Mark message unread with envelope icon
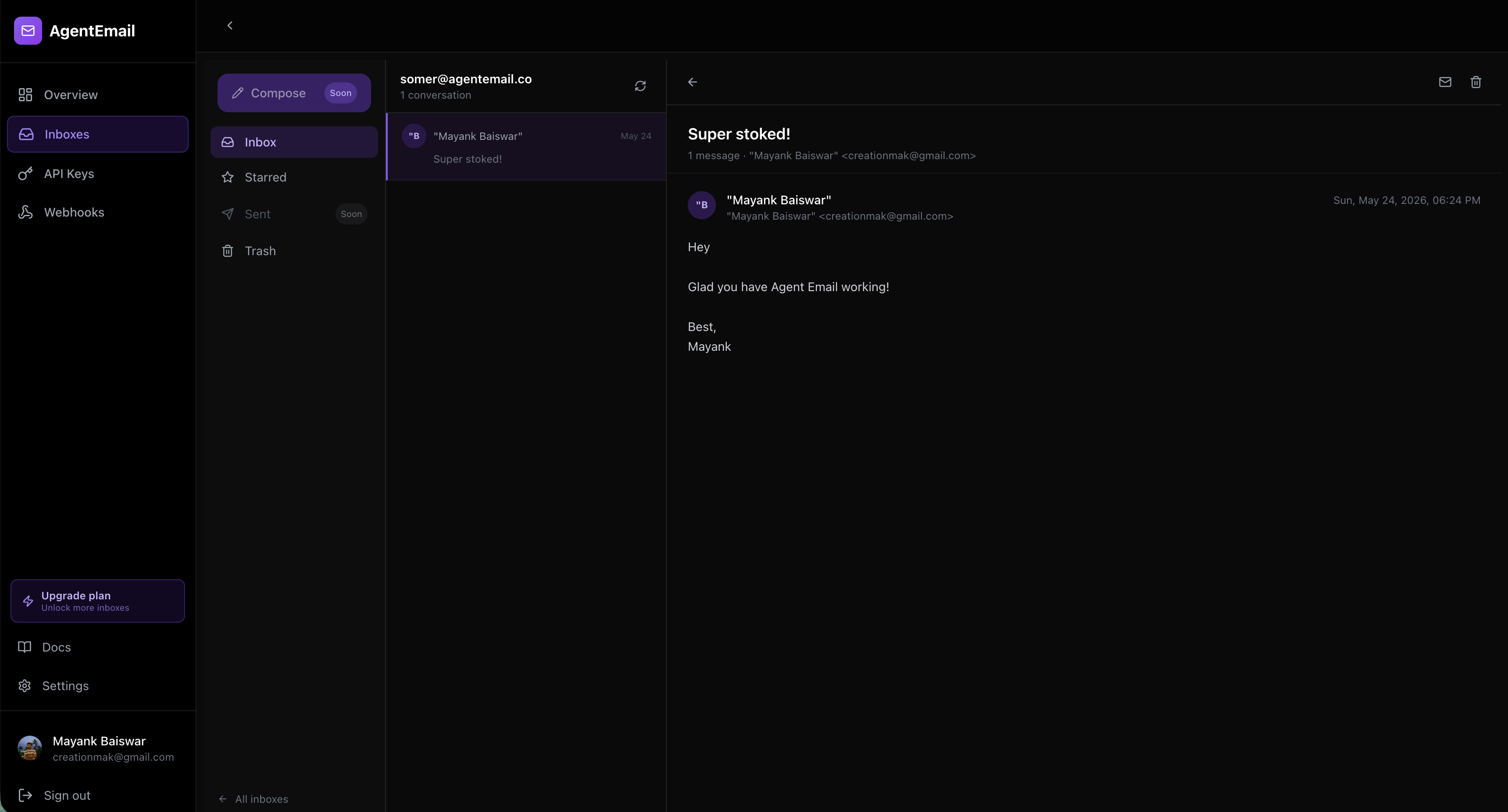This screenshot has height=812, width=1508. point(1445,82)
